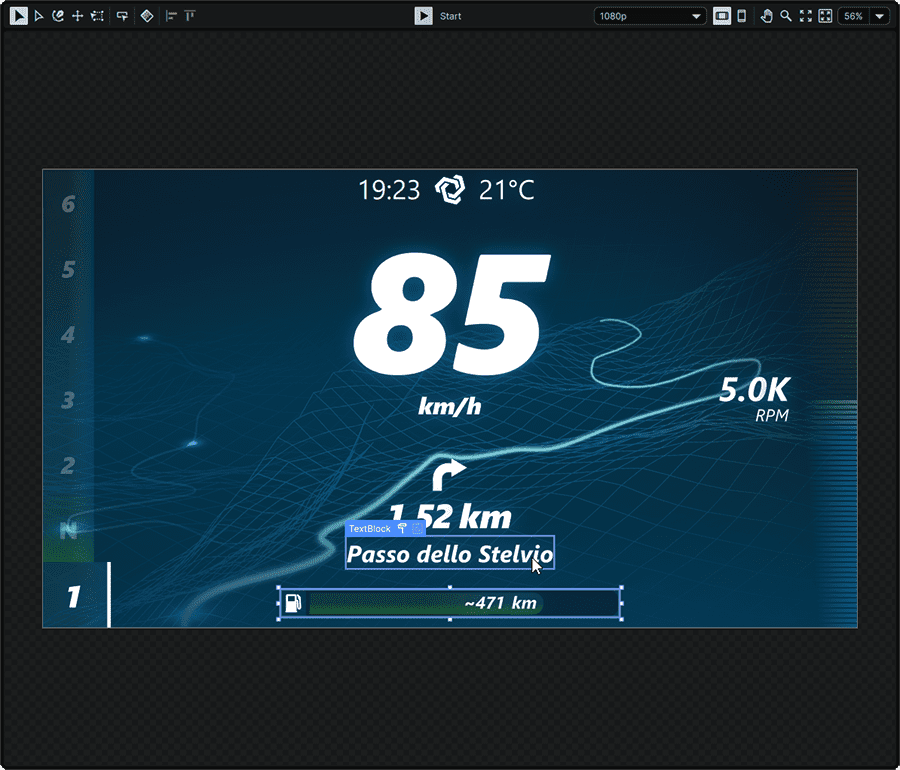
Task: Click the paint roller on TextBlock tag
Action: coord(402,528)
